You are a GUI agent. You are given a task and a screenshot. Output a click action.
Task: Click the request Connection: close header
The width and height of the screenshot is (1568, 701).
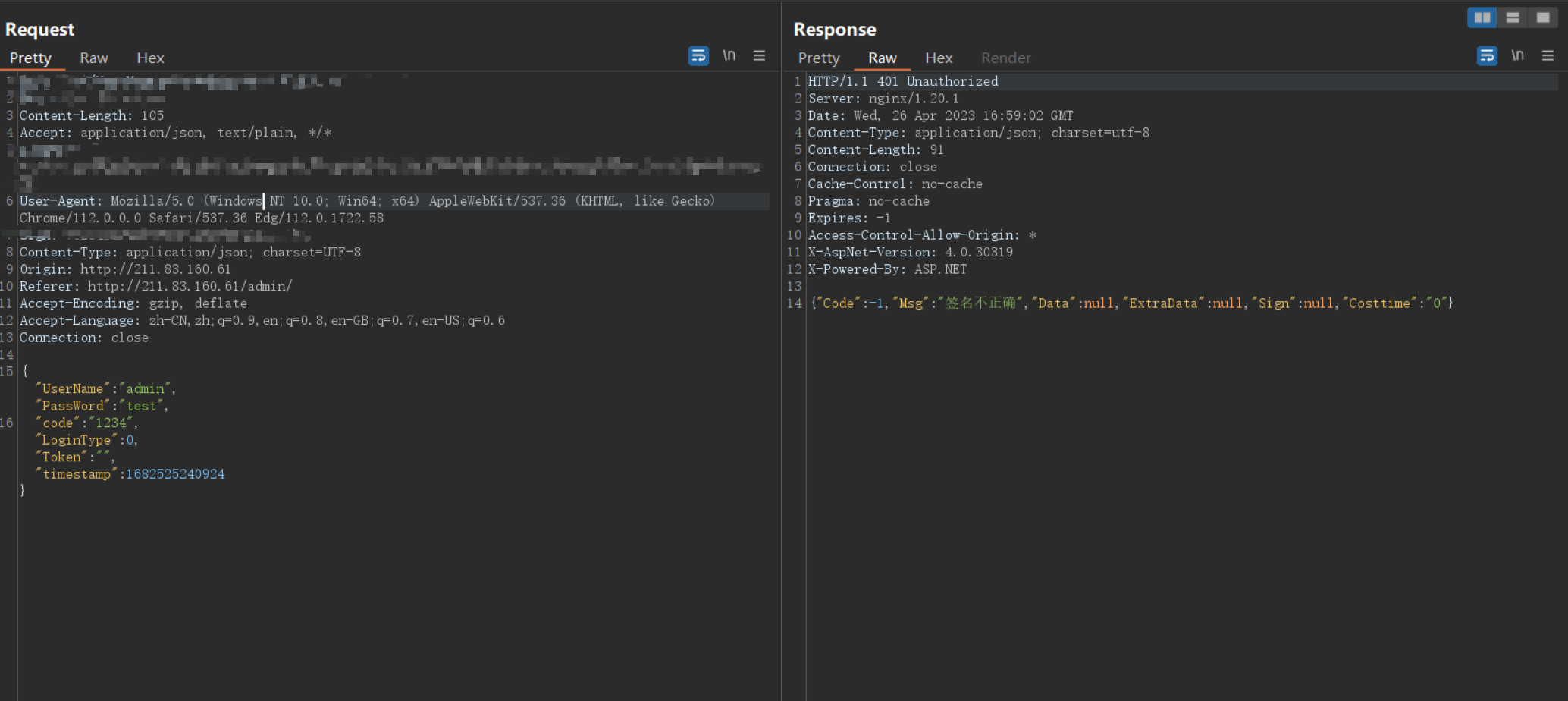coord(84,338)
